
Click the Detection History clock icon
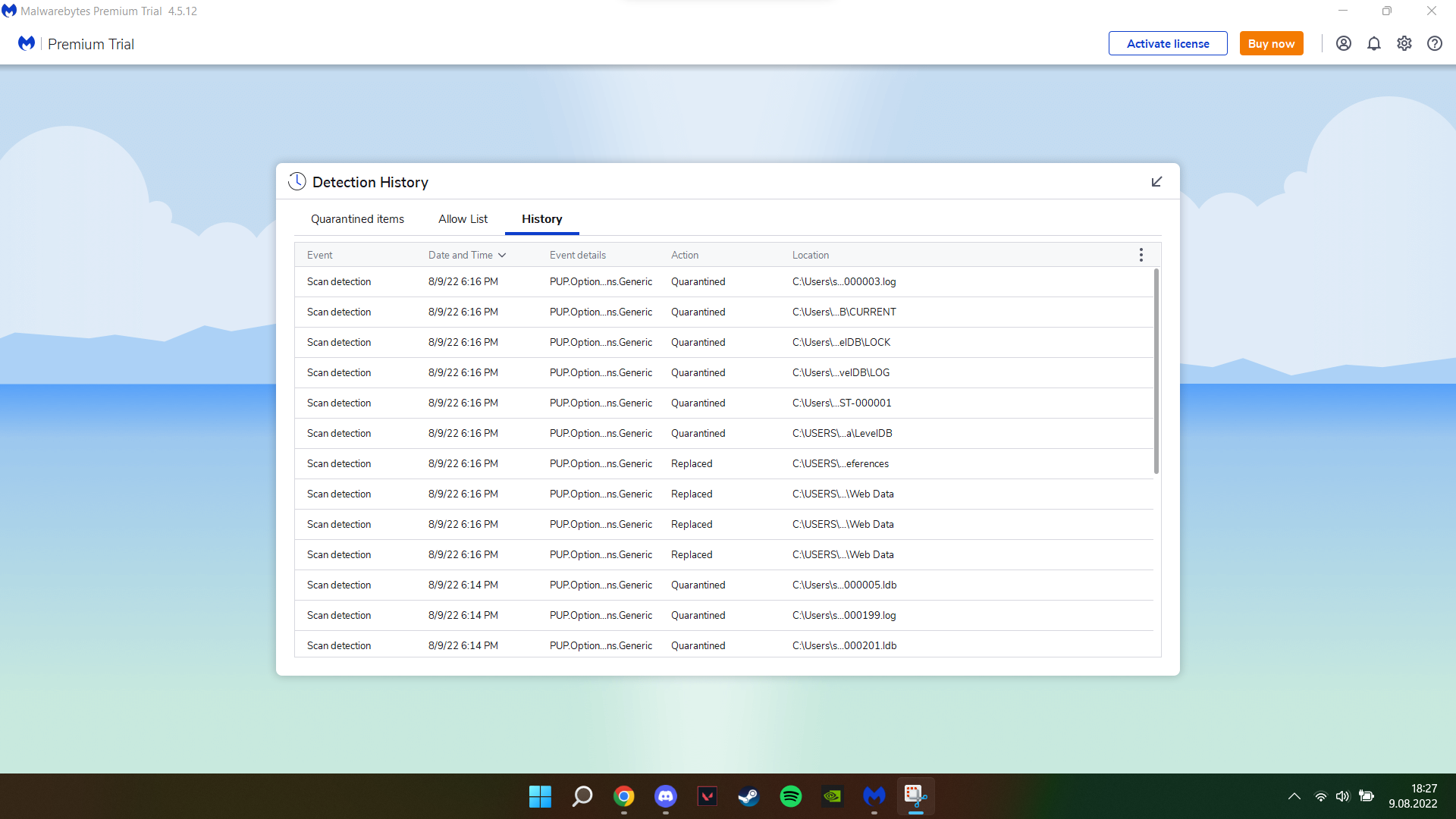coord(297,181)
